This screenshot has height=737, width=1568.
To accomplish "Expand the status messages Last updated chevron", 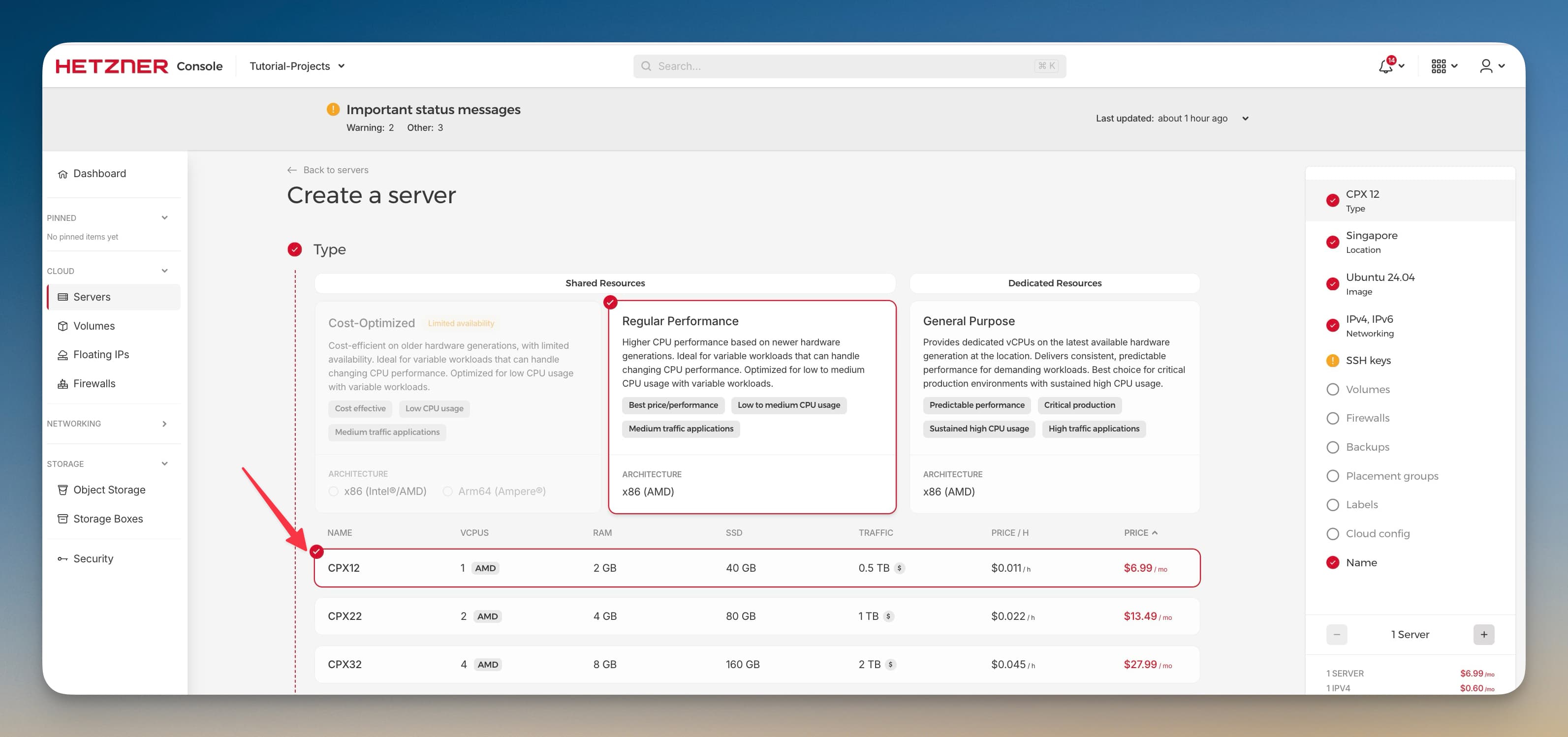I will click(x=1245, y=119).
